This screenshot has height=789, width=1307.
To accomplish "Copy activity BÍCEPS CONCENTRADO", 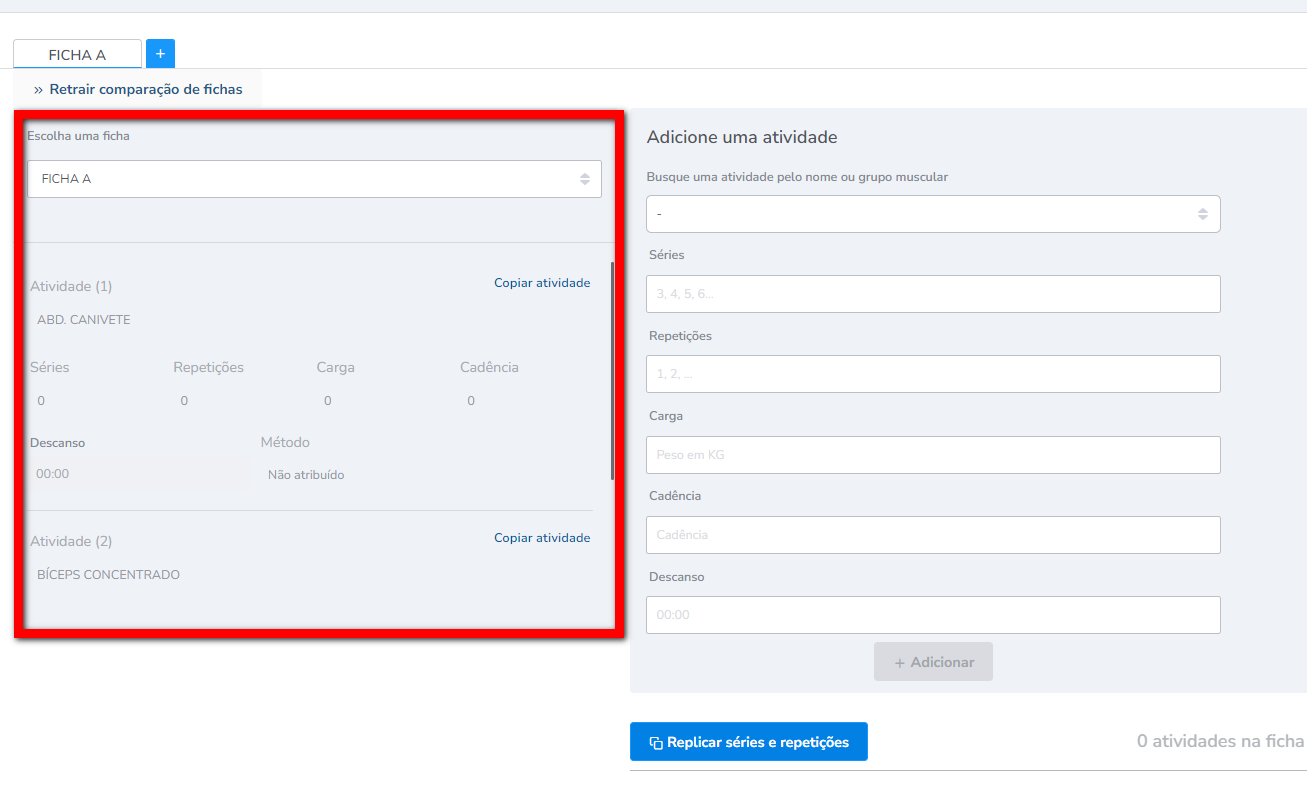I will pos(542,538).
